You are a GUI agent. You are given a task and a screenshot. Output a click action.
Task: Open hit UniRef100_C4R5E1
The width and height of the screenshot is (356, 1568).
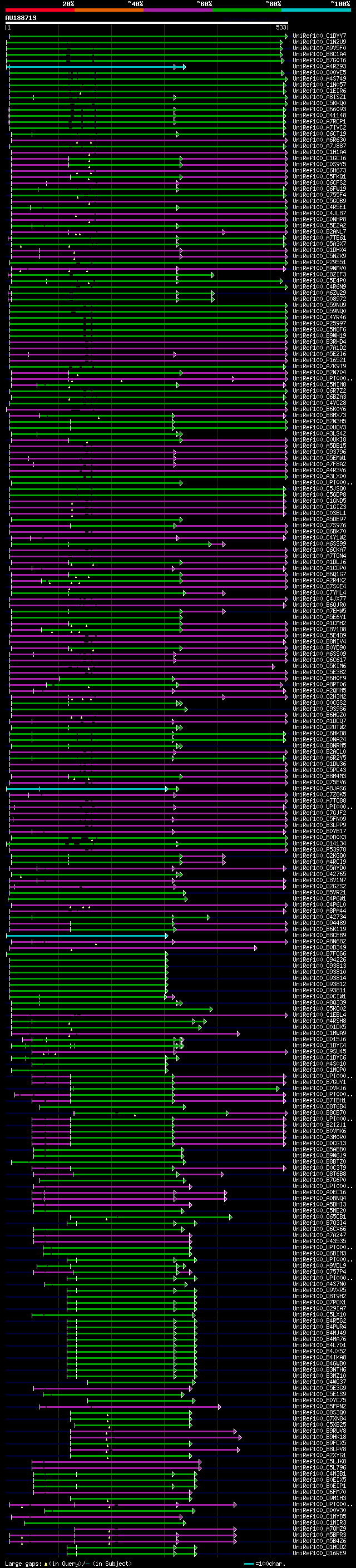click(x=319, y=207)
